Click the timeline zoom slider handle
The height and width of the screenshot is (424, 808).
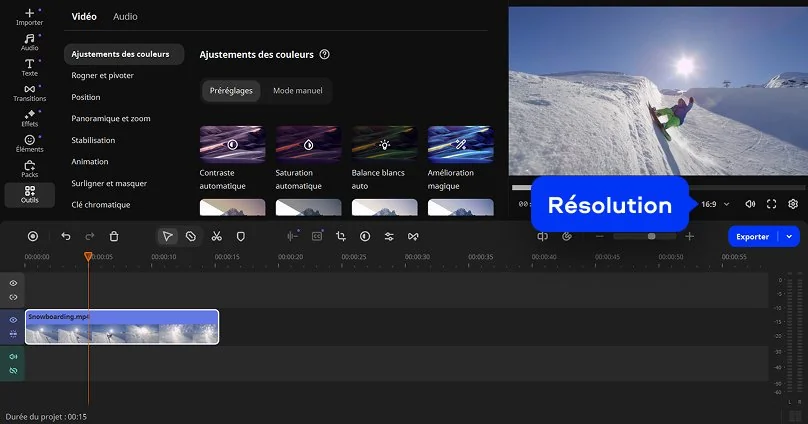click(651, 236)
